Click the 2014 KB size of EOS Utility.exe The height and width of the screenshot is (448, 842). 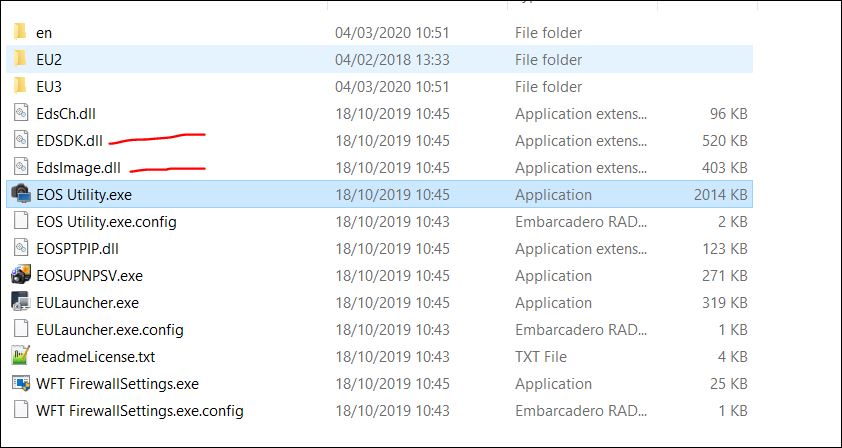tap(720, 194)
